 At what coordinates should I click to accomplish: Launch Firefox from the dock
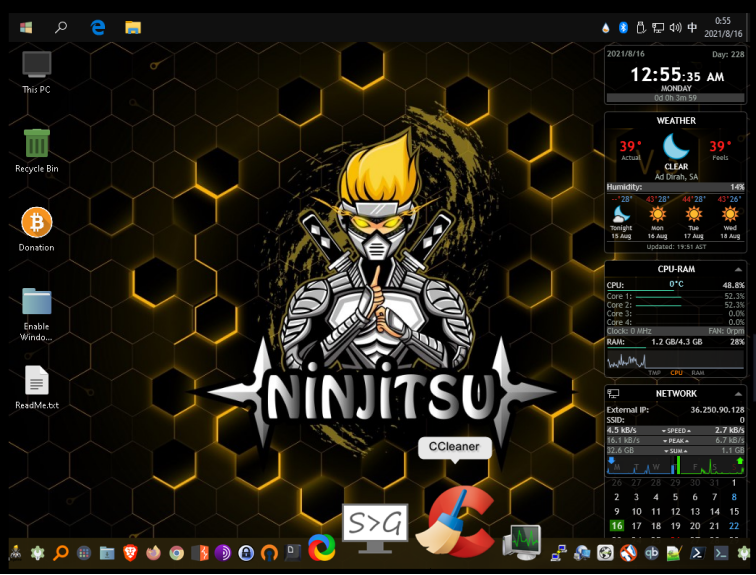tap(153, 553)
